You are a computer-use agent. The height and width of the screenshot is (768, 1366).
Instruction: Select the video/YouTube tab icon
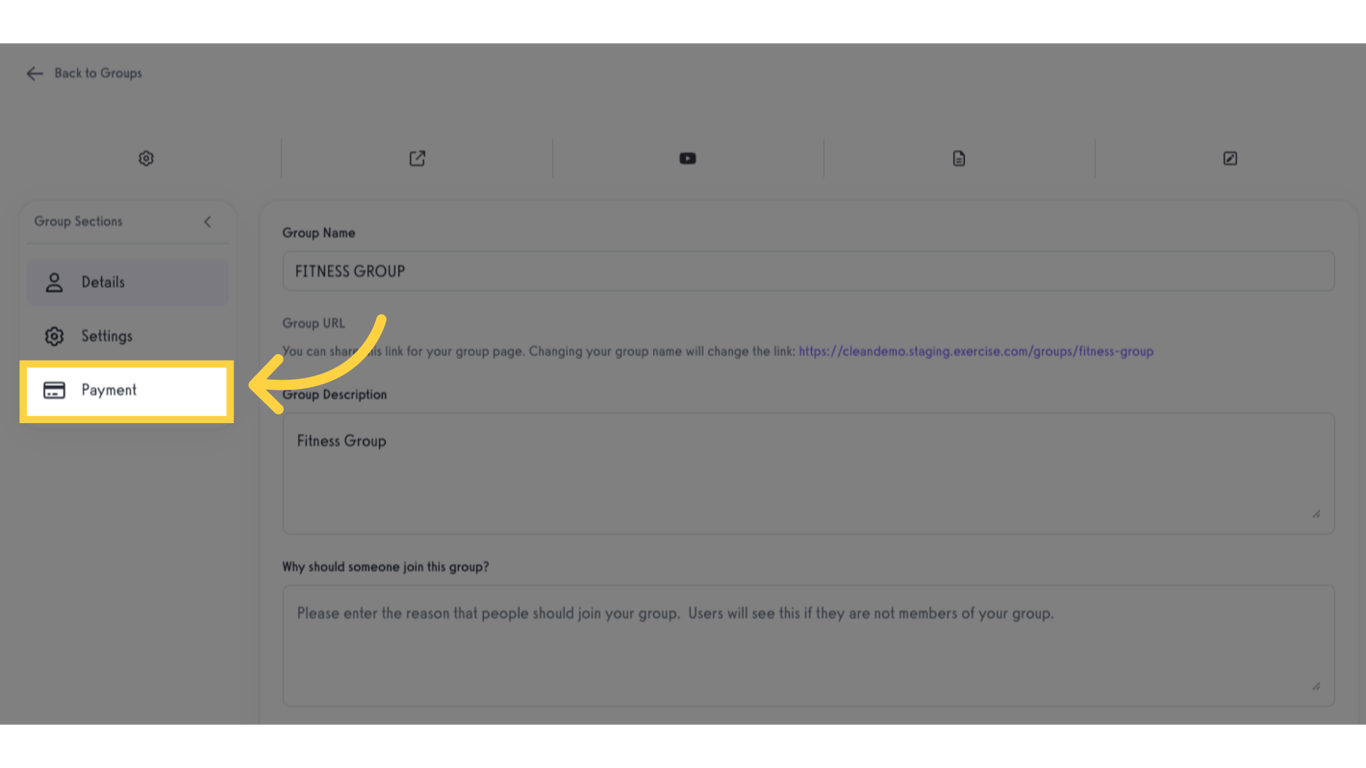(x=687, y=158)
